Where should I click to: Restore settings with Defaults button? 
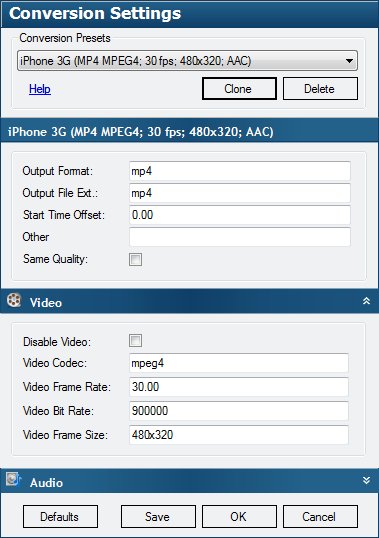coord(60,517)
